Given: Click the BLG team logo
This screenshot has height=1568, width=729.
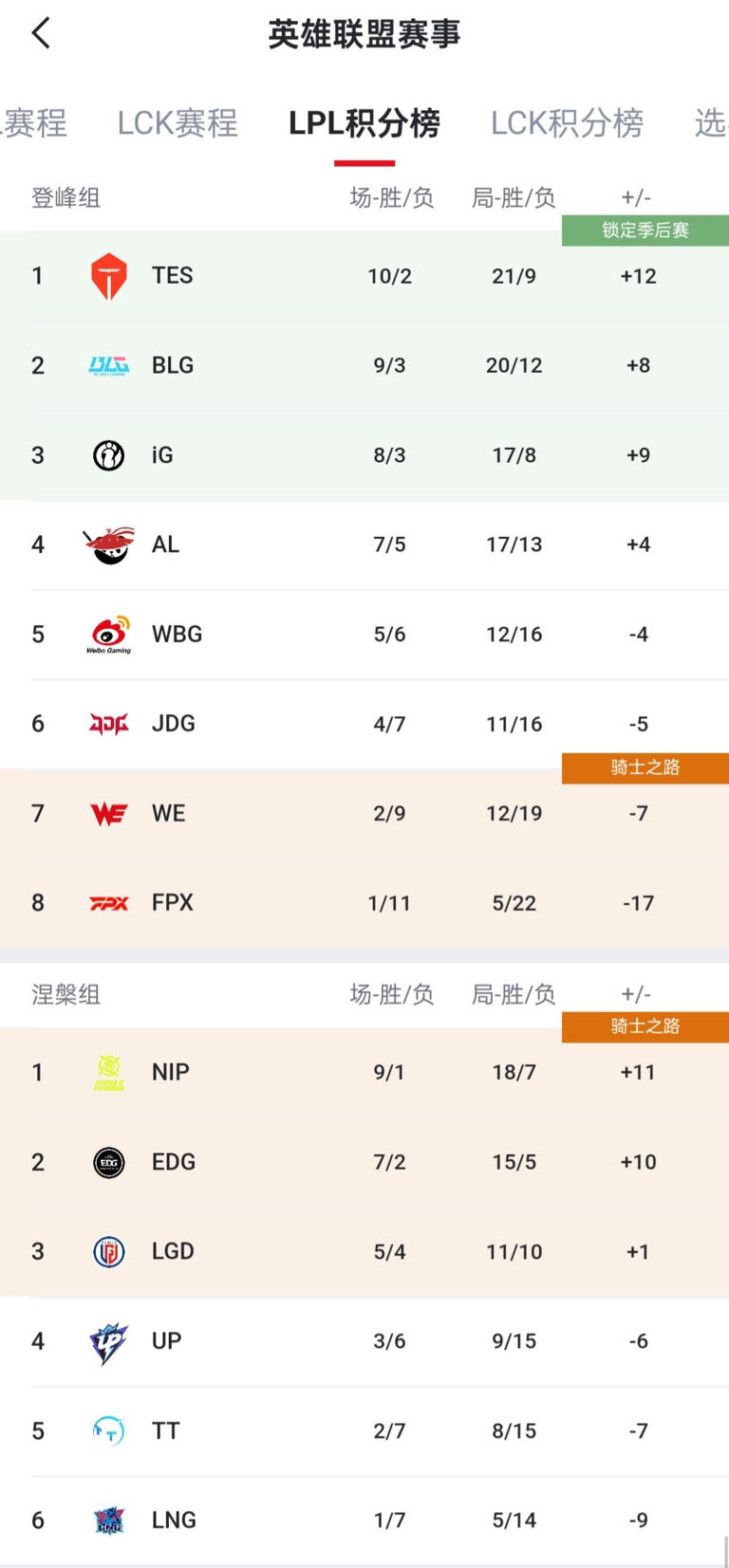Looking at the screenshot, I should click(x=108, y=364).
